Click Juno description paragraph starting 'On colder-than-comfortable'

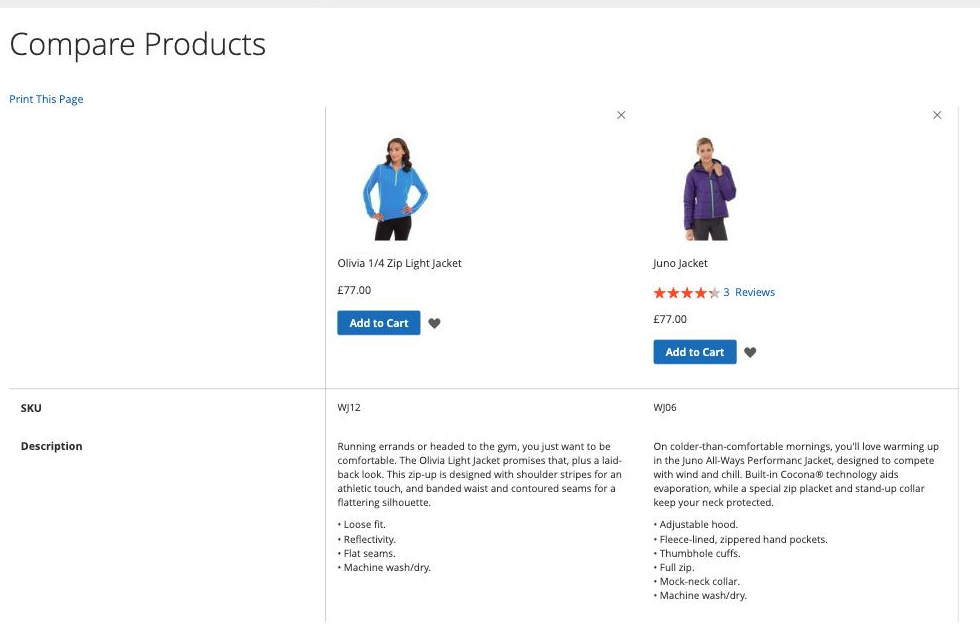(796, 474)
